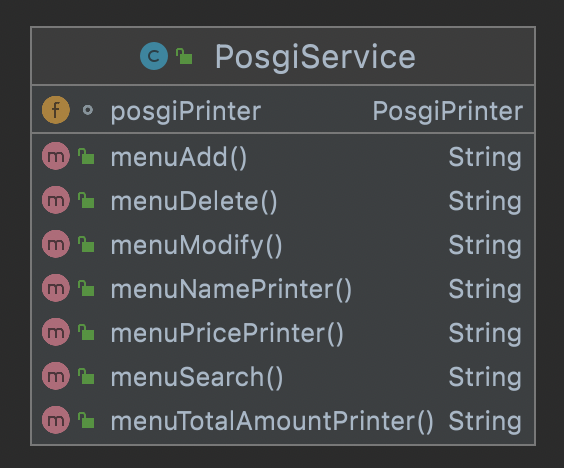Image resolution: width=564 pixels, height=468 pixels.
Task: Select the menuPricePrinter() method name
Action: click(227, 333)
